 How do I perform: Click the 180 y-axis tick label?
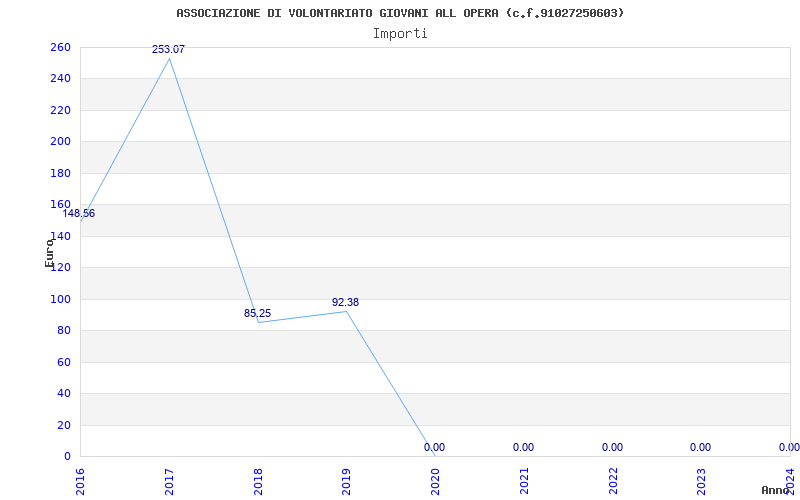(x=60, y=173)
